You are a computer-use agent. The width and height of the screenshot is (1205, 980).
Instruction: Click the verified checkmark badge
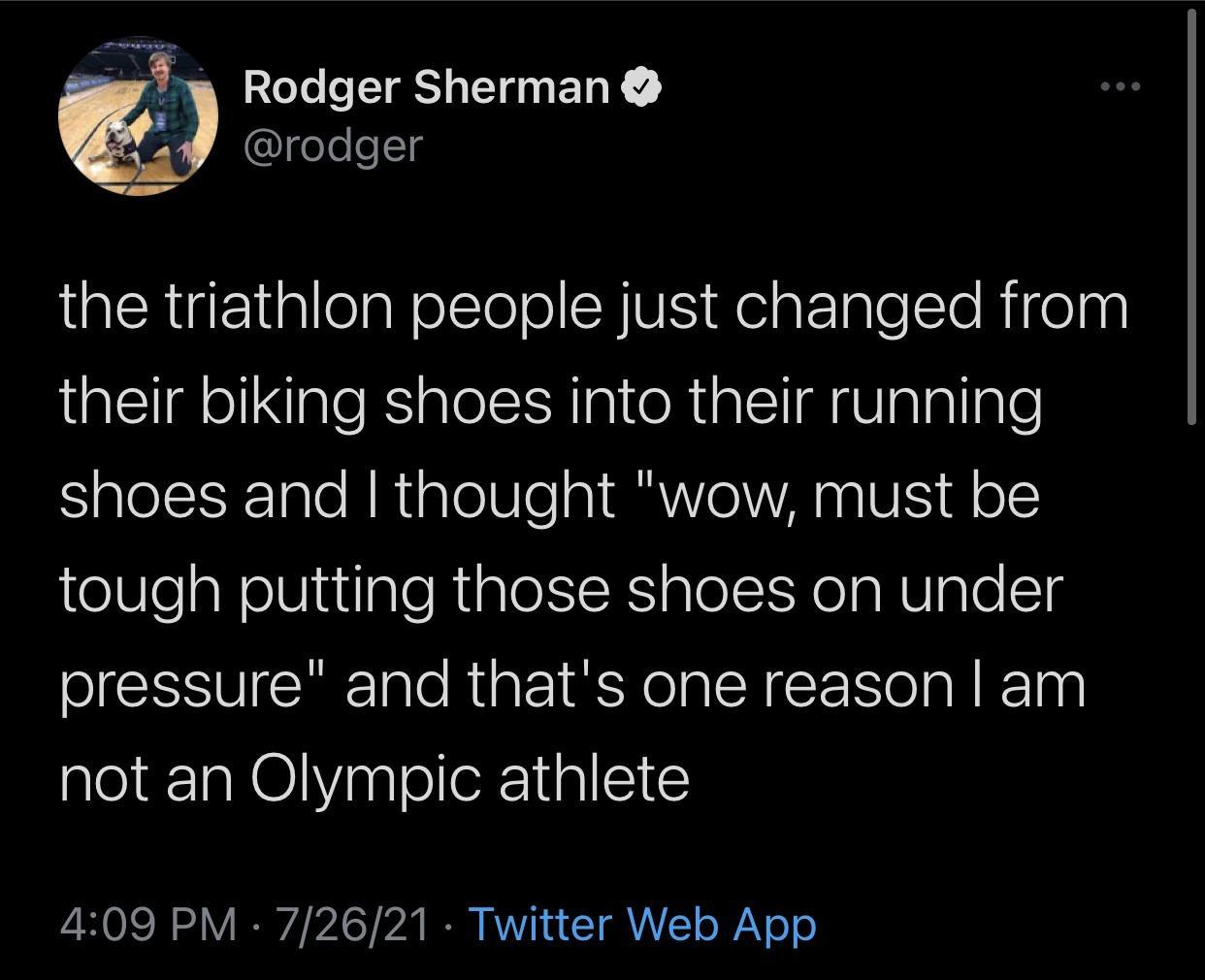[641, 88]
